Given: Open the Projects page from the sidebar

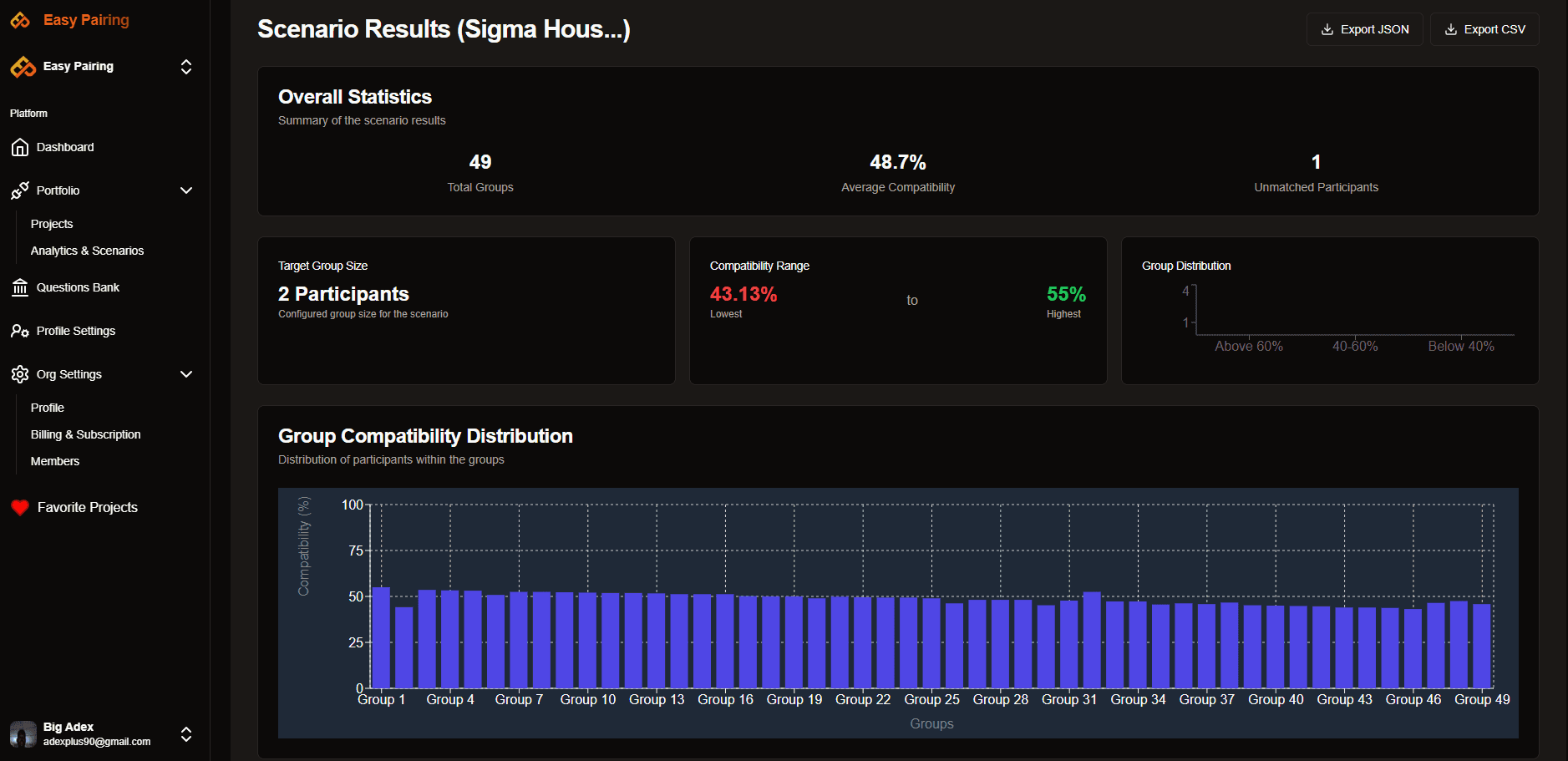Looking at the screenshot, I should pos(52,224).
